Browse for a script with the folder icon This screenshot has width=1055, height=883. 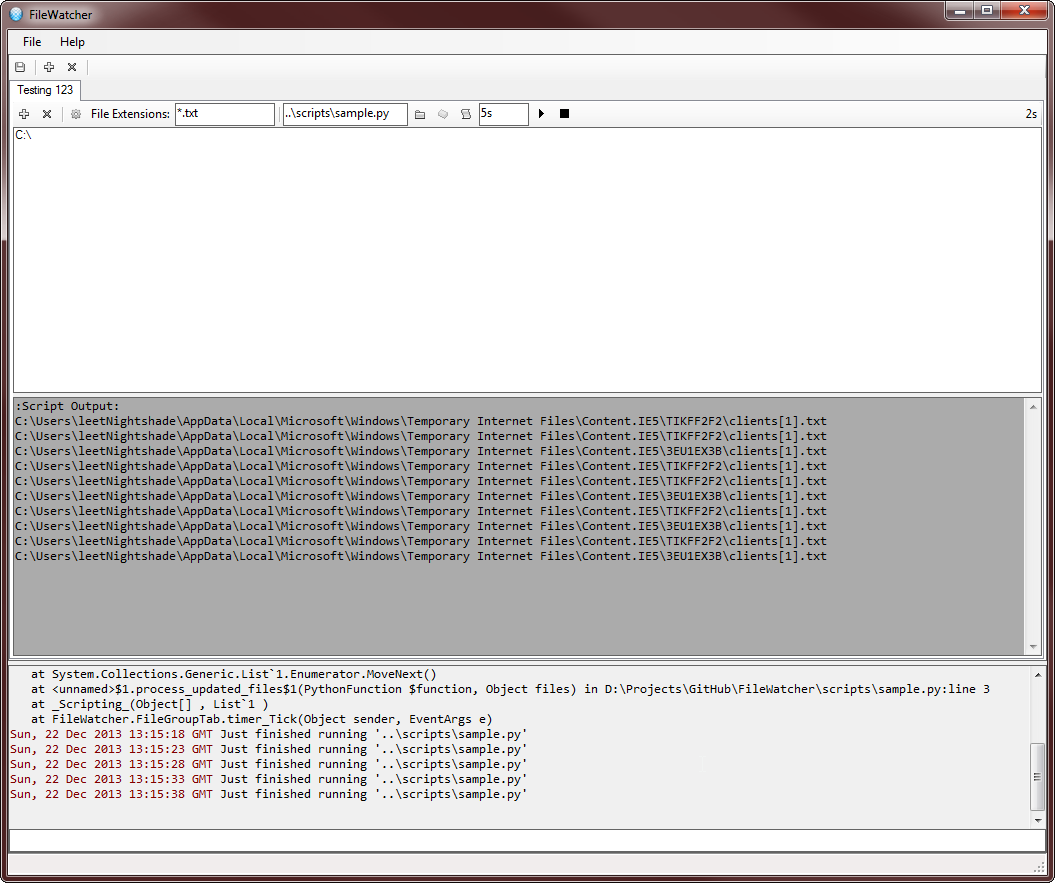(x=420, y=114)
